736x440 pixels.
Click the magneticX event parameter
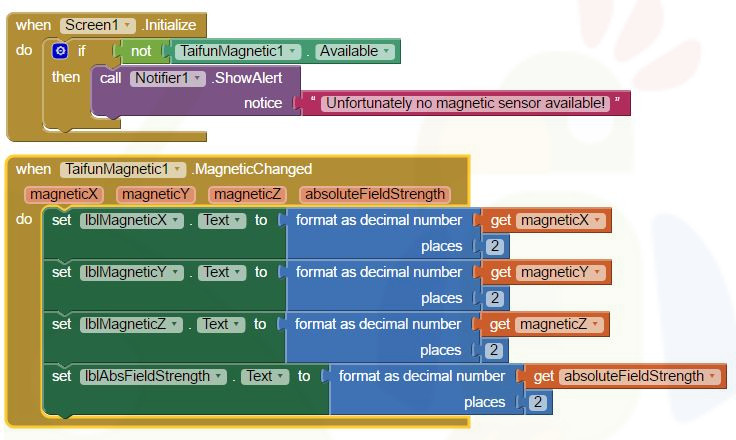coord(64,194)
